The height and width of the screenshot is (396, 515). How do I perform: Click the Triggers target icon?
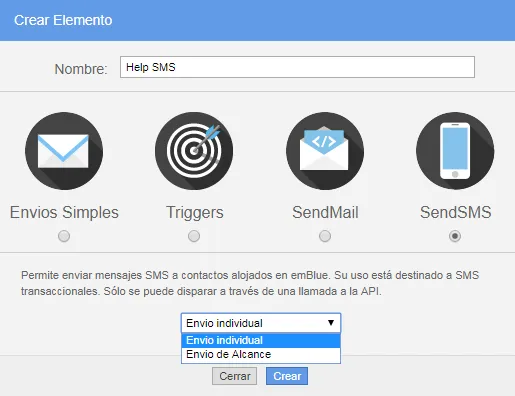194,151
